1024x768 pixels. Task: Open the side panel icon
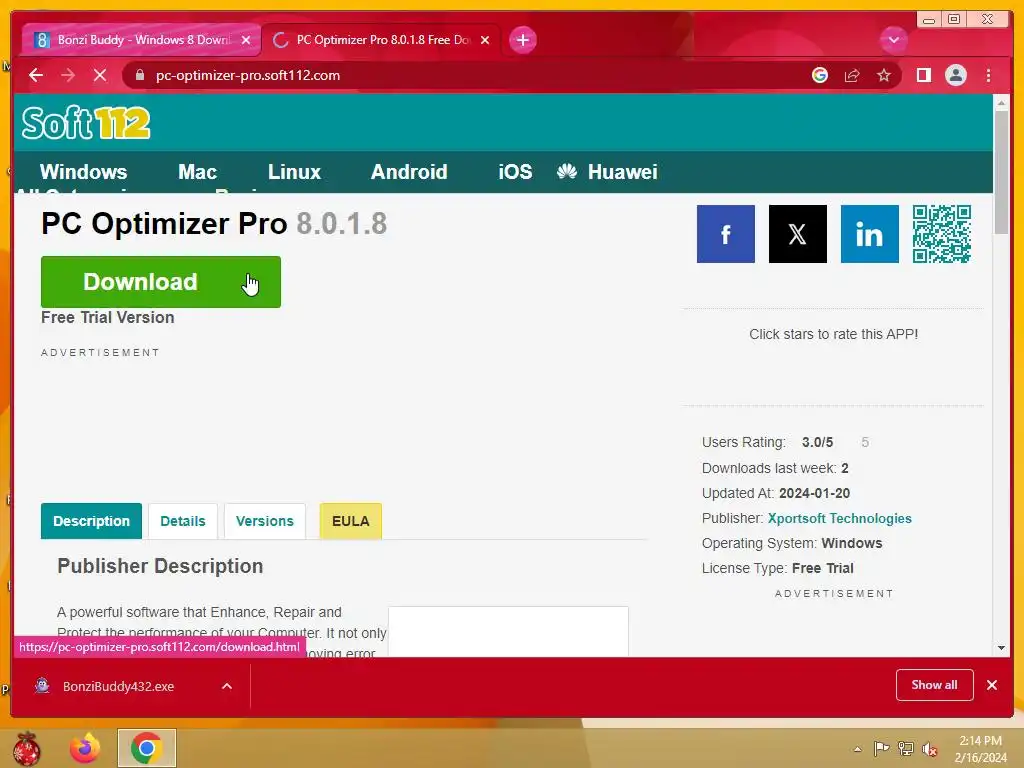pos(923,75)
